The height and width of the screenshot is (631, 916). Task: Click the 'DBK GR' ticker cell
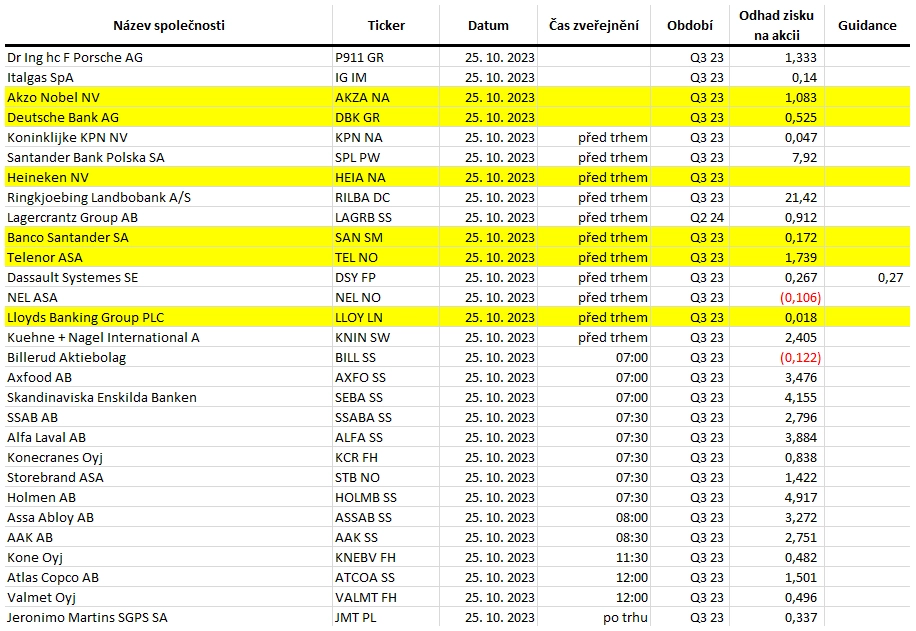pos(386,117)
